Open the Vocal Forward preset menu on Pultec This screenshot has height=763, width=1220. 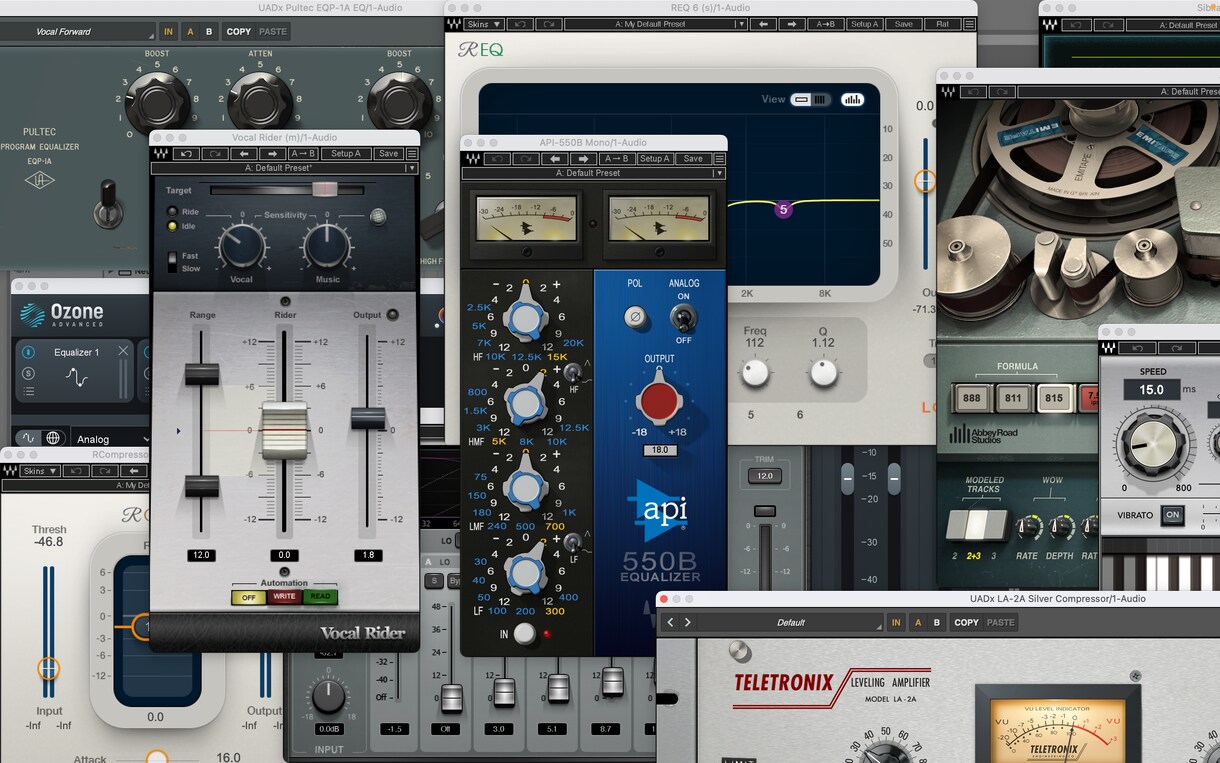click(x=78, y=32)
